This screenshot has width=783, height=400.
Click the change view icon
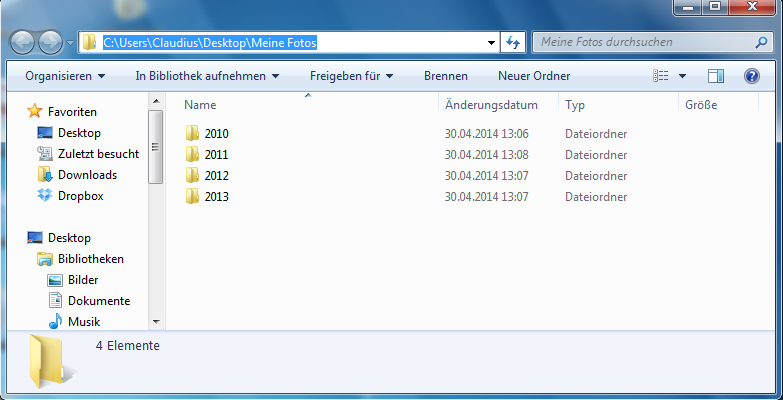pyautogui.click(x=661, y=76)
